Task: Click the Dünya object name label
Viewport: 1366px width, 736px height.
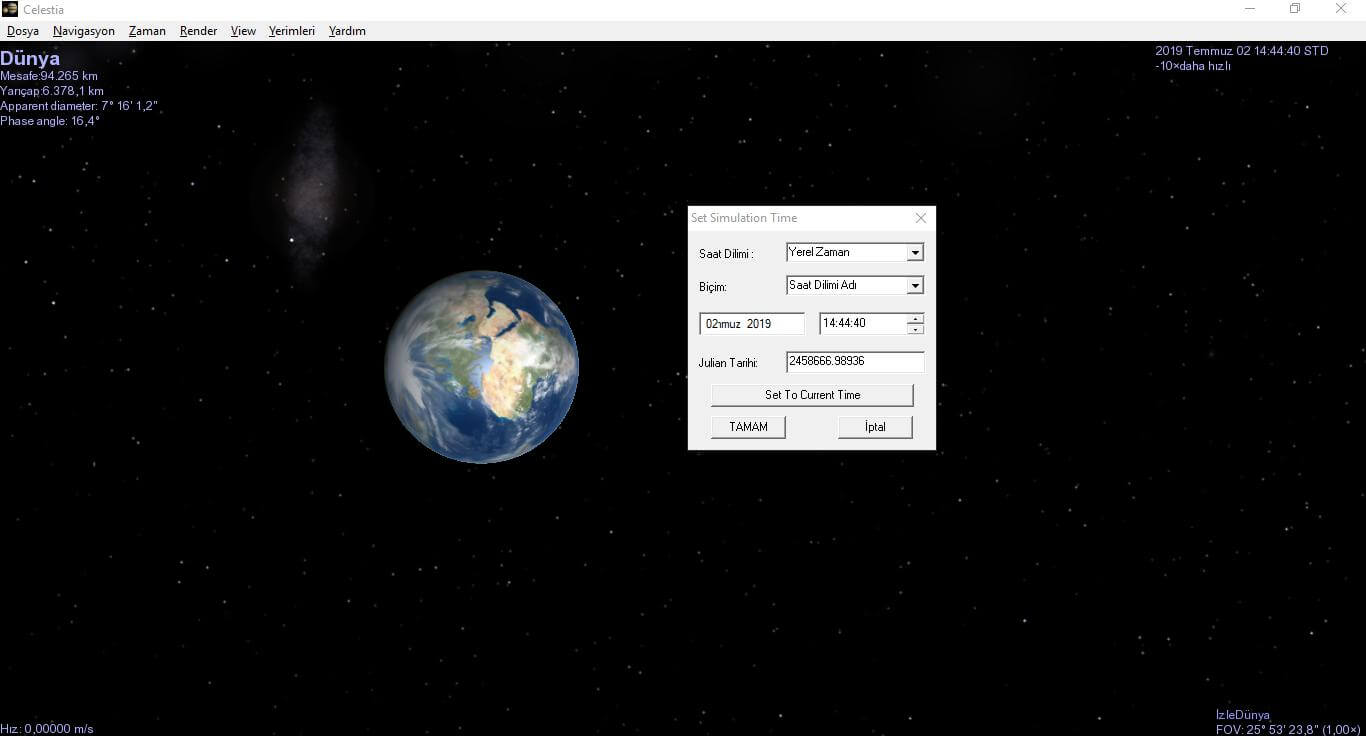Action: (x=30, y=59)
